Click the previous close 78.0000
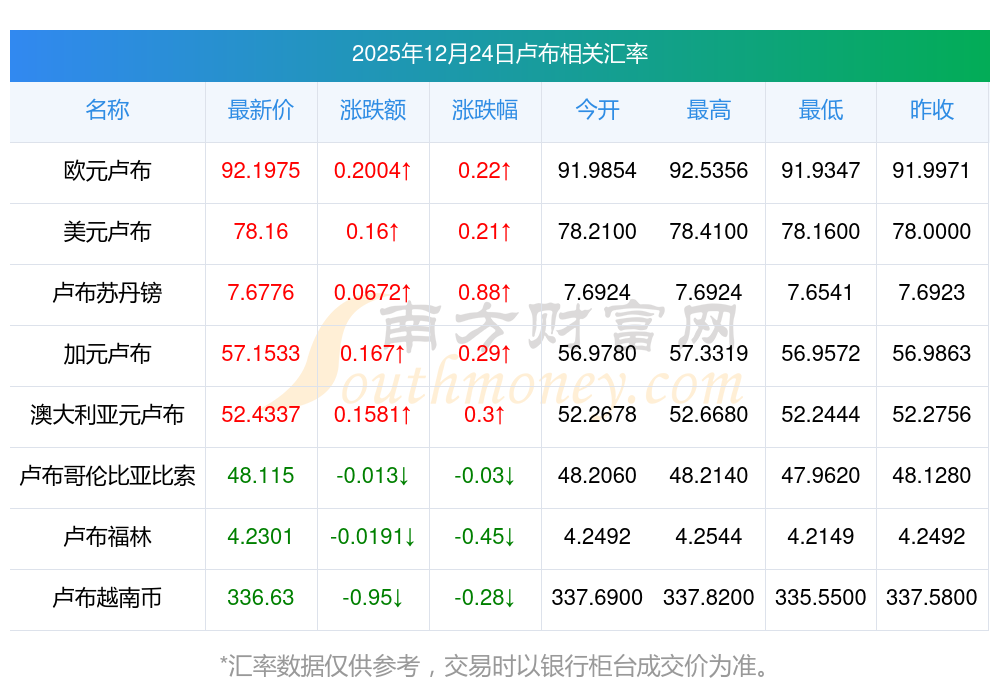 coord(932,231)
